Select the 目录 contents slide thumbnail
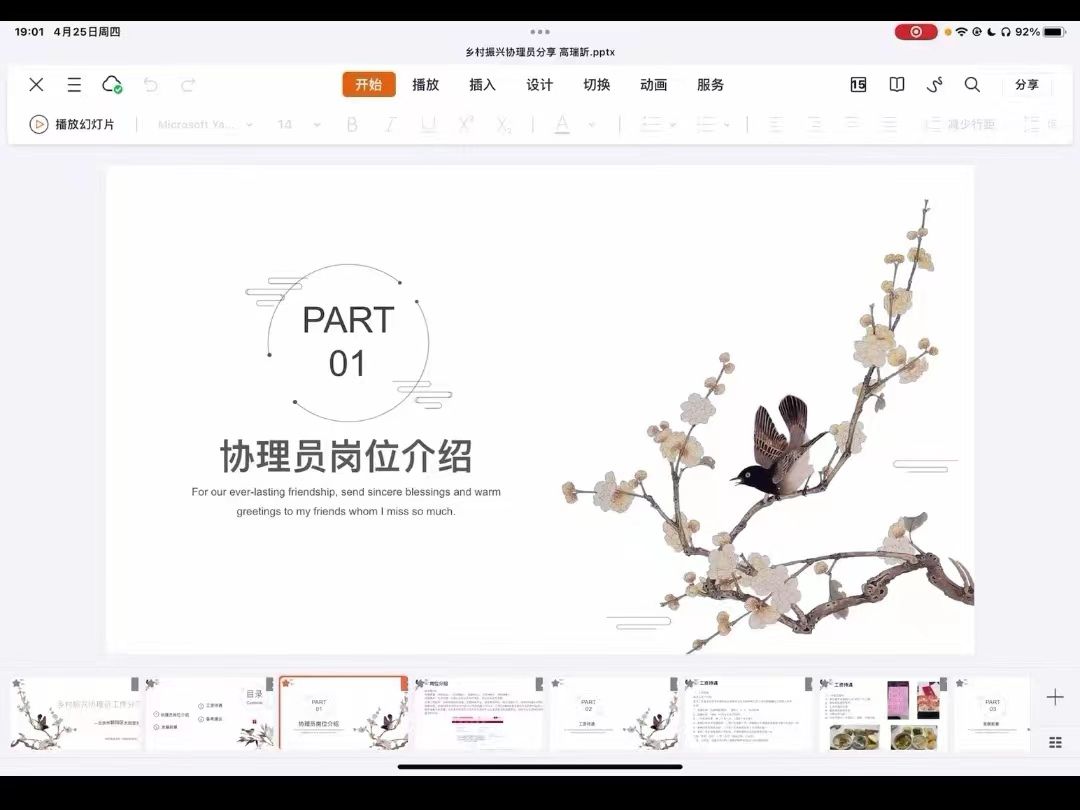1080x810 pixels. click(209, 713)
